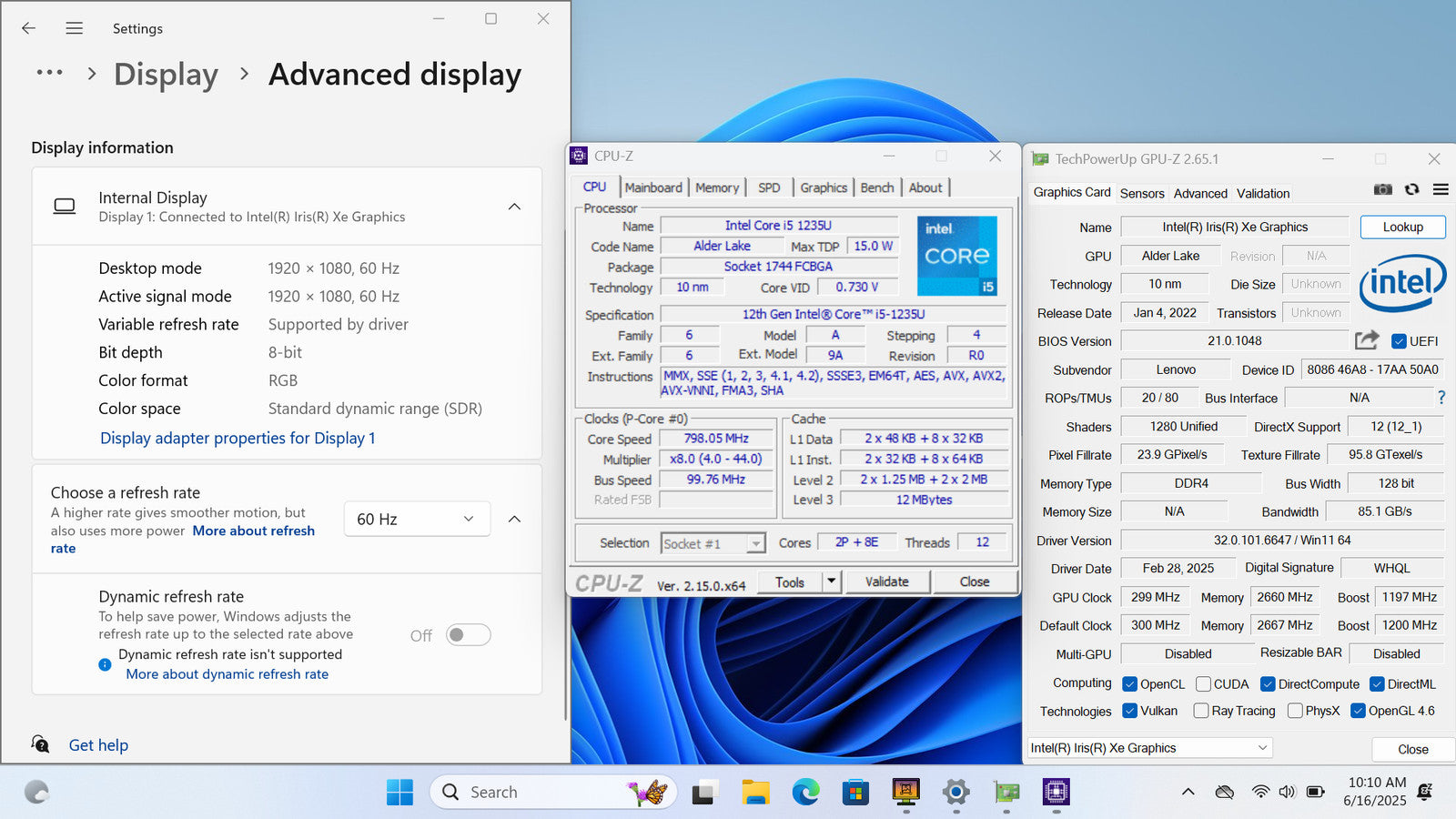Click the BIOS export share icon

[x=1366, y=340]
